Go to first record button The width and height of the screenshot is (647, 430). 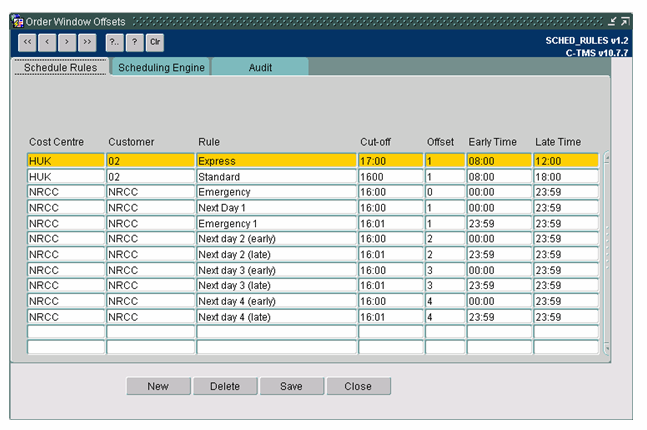tap(27, 43)
